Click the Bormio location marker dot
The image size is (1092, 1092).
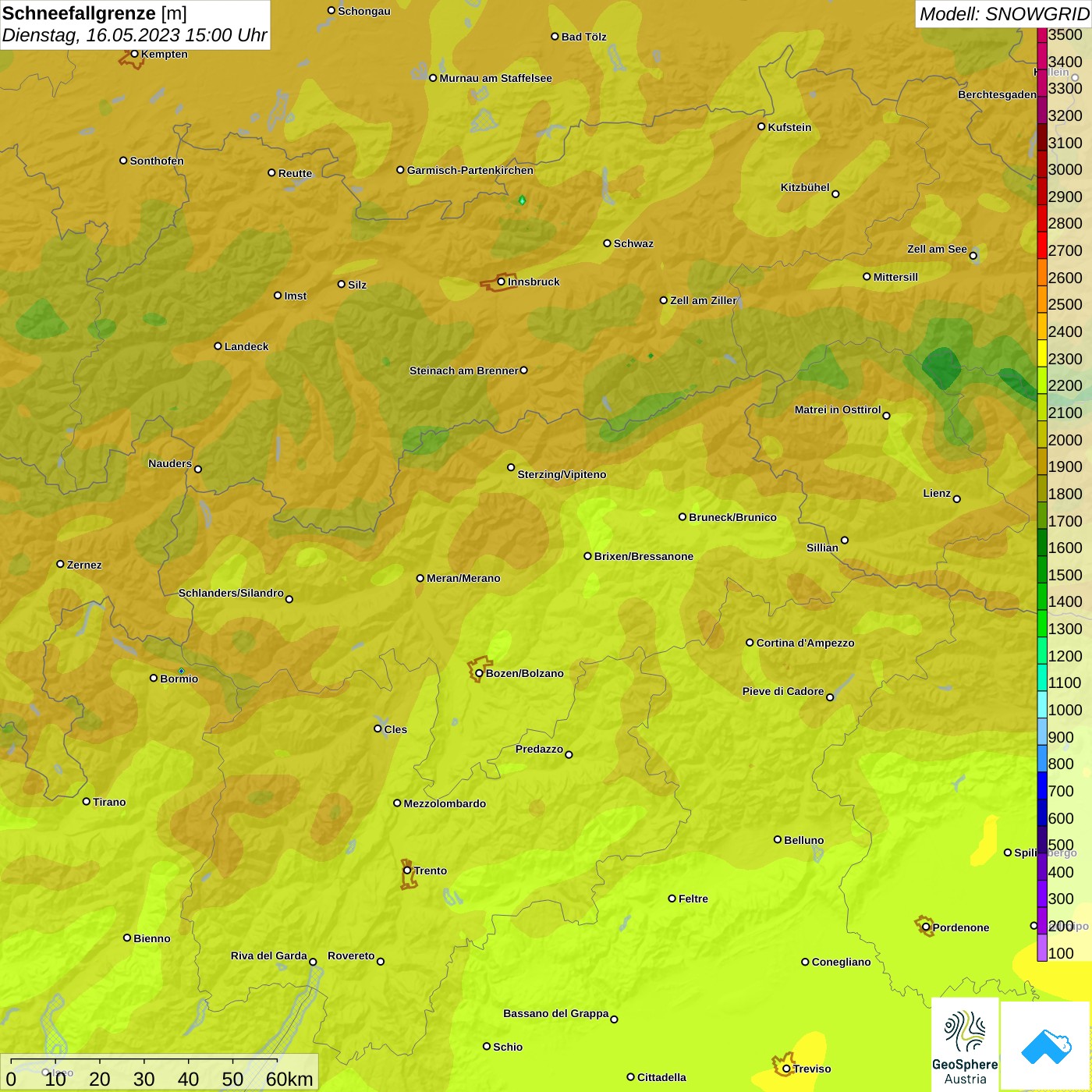(154, 678)
